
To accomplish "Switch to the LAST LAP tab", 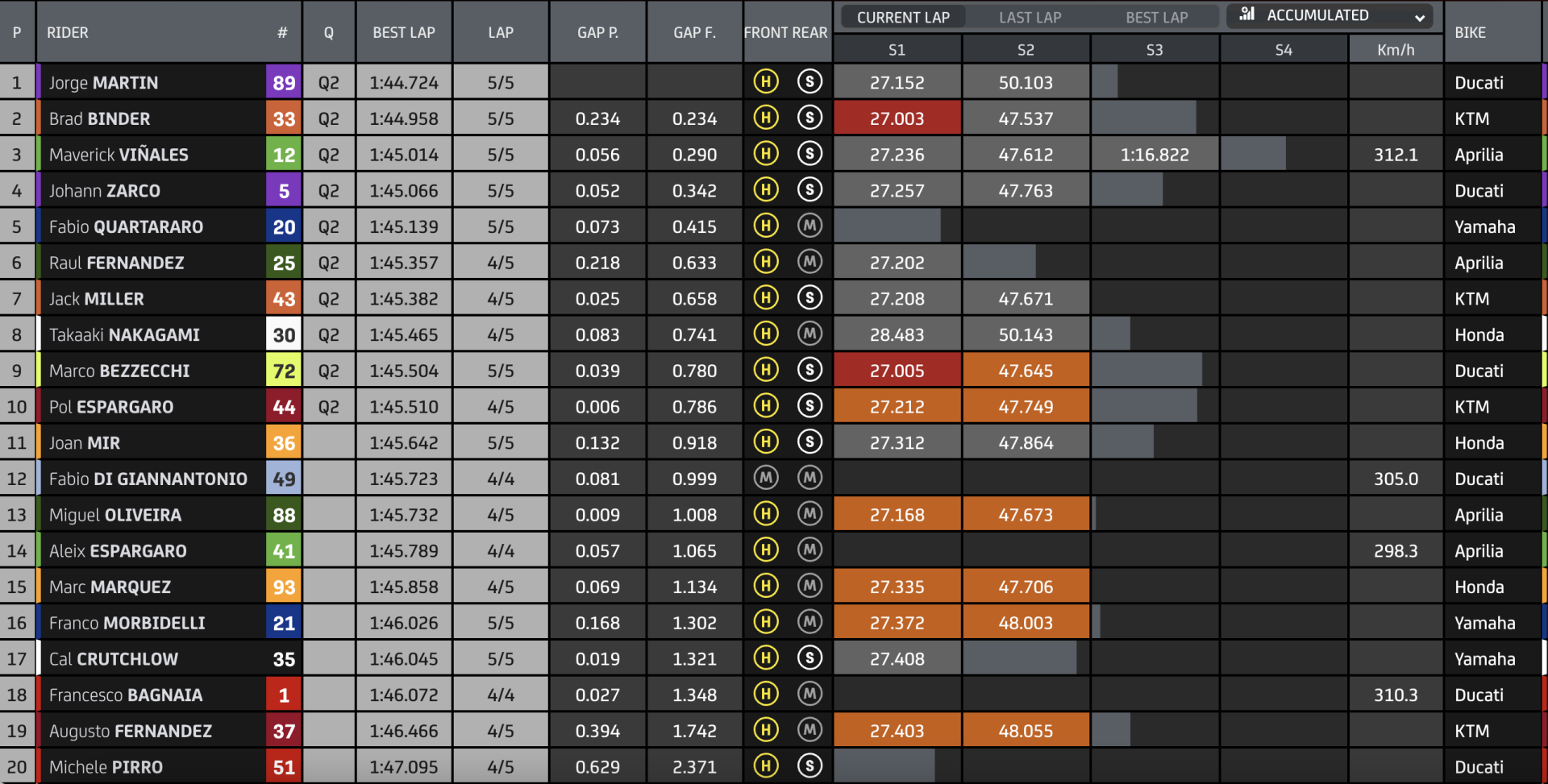I will 1030,17.
